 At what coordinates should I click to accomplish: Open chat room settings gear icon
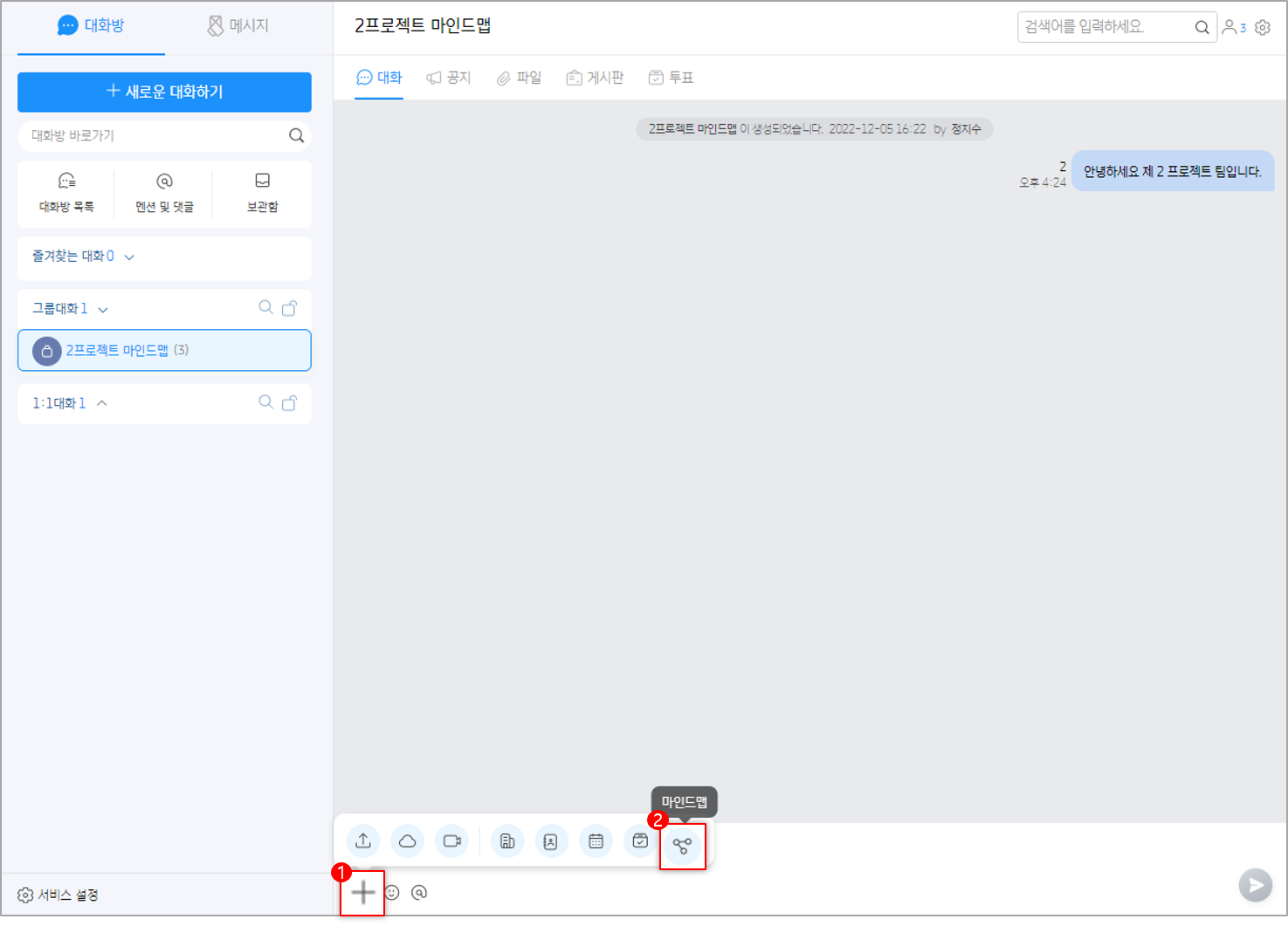click(x=1263, y=28)
